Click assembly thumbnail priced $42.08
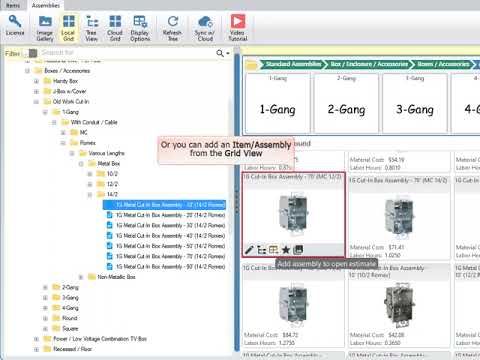This screenshot has width=480, height=360. 399,304
